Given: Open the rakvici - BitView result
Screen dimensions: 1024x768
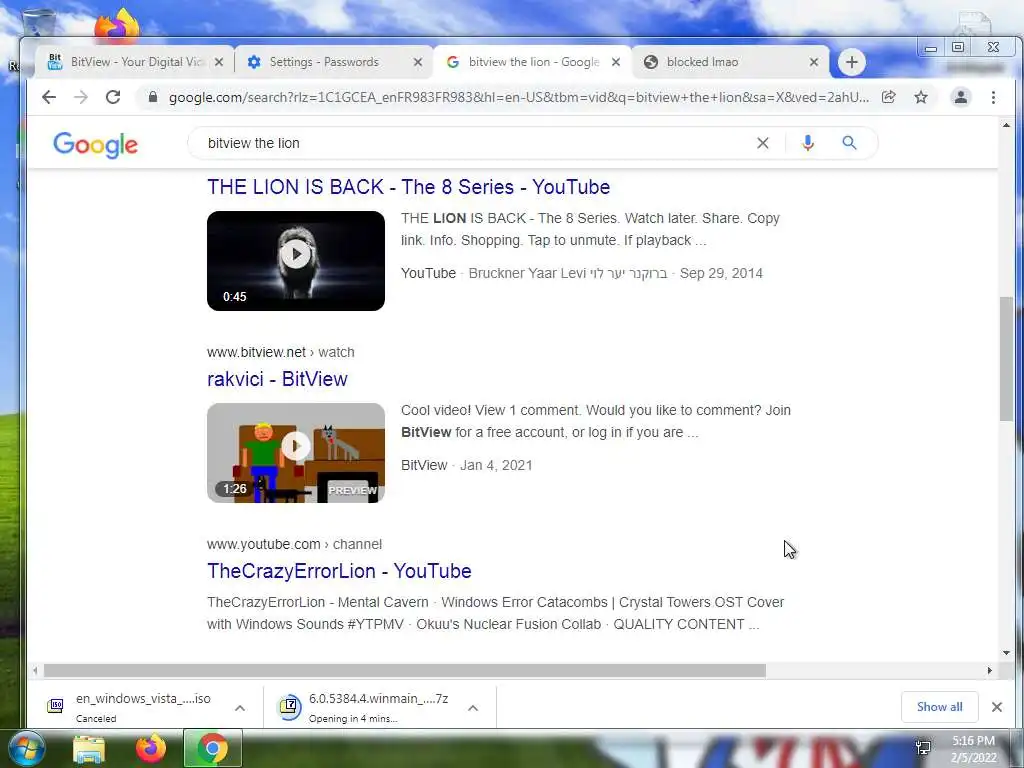Looking at the screenshot, I should pos(277,379).
